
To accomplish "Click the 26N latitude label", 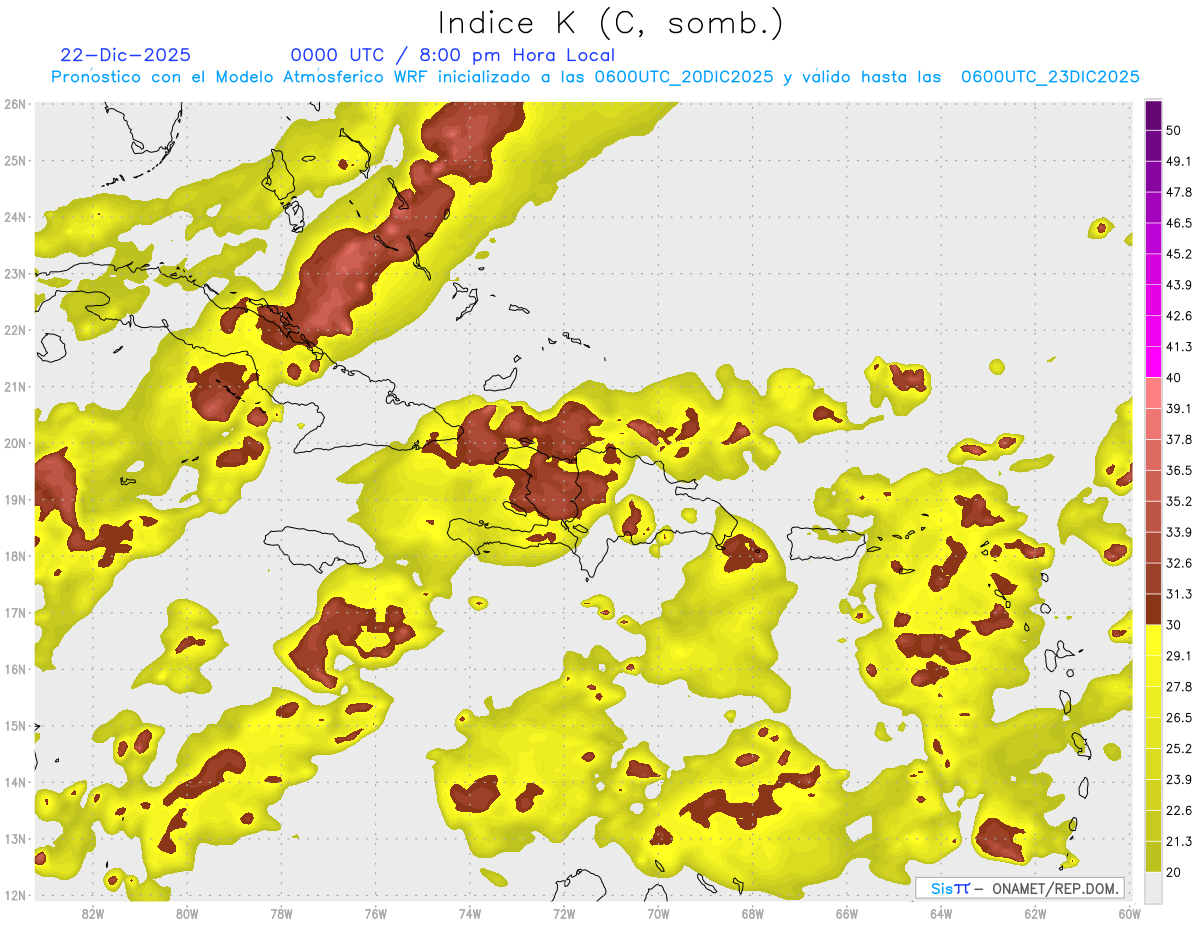I will pos(15,104).
